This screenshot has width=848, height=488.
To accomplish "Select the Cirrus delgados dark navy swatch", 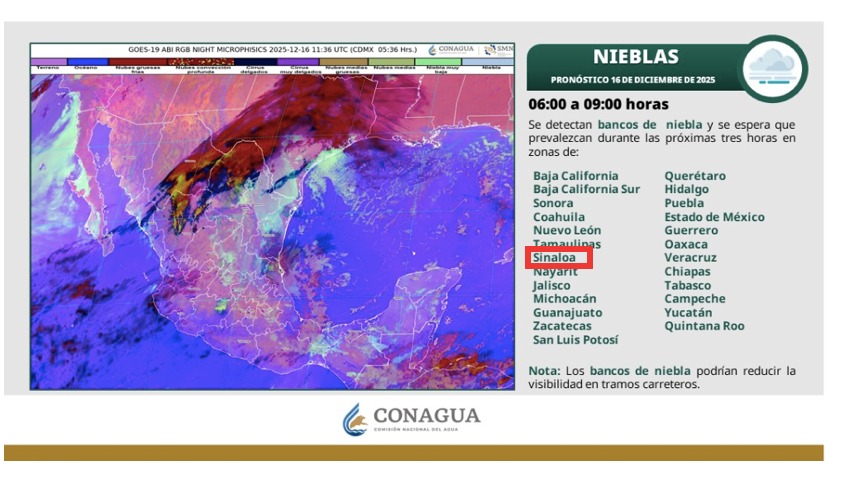I will coord(255,62).
